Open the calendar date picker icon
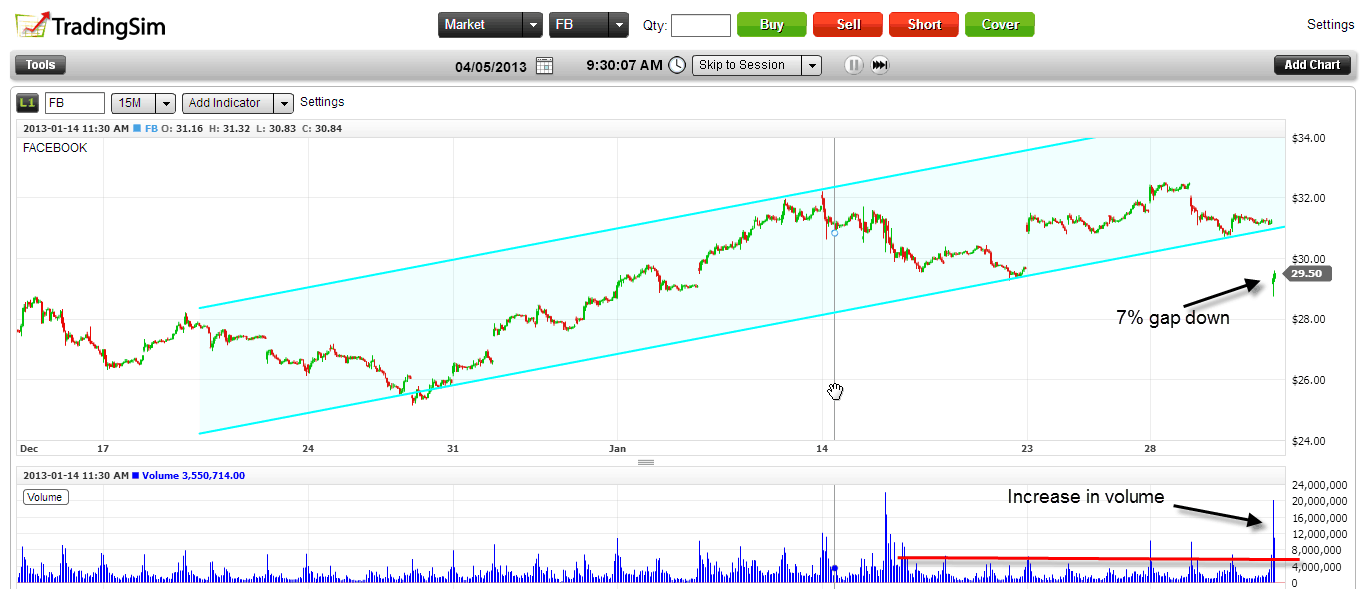Viewport: 1366px width, 589px height. (544, 65)
